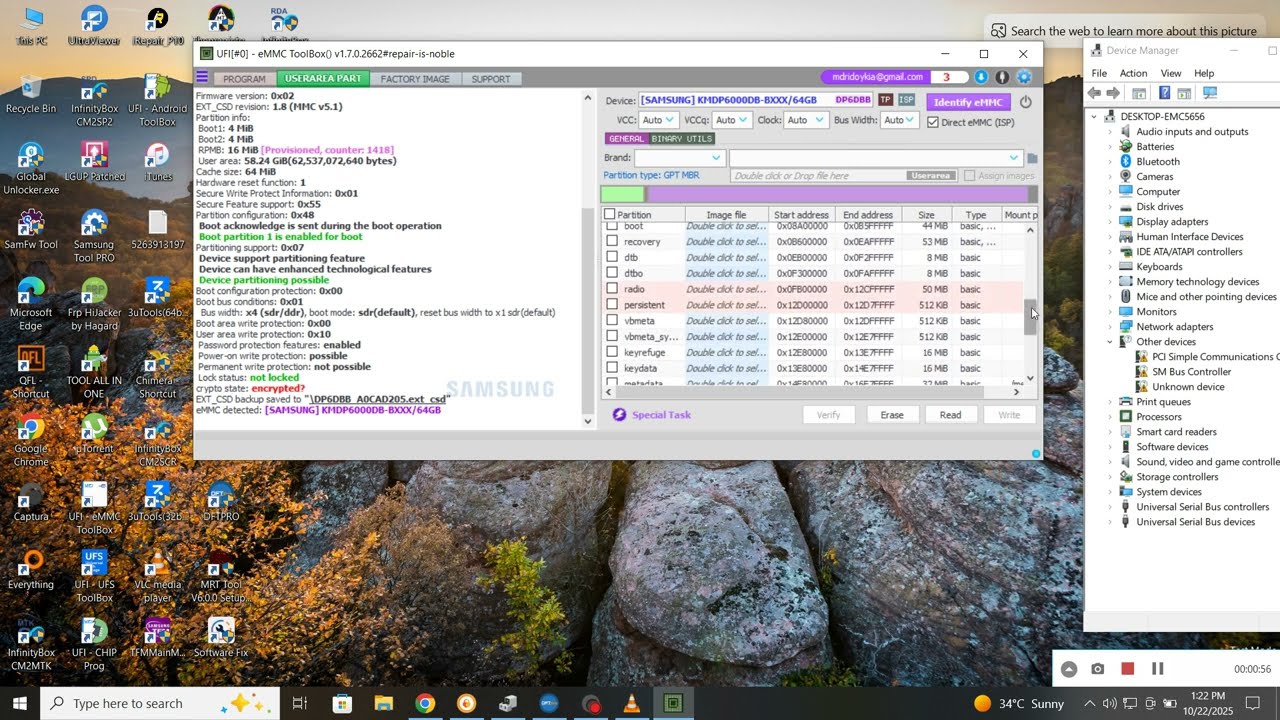Click the ISP badge next to device field
The image size is (1280, 720).
pyautogui.click(x=906, y=100)
